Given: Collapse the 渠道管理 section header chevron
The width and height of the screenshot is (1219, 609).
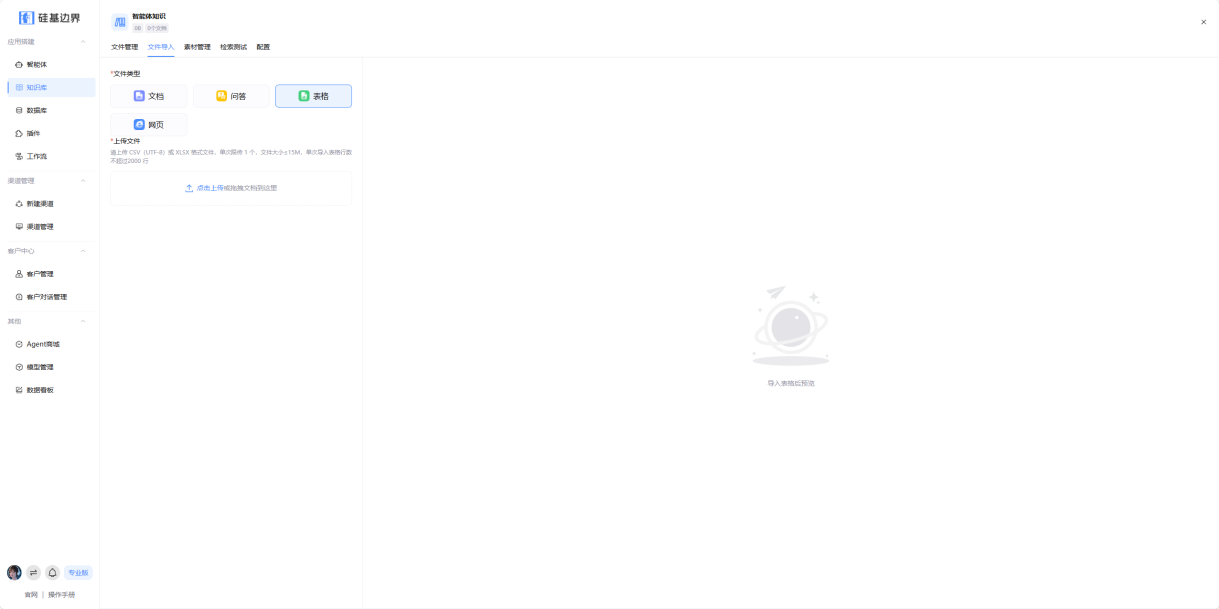Looking at the screenshot, I should (83, 181).
